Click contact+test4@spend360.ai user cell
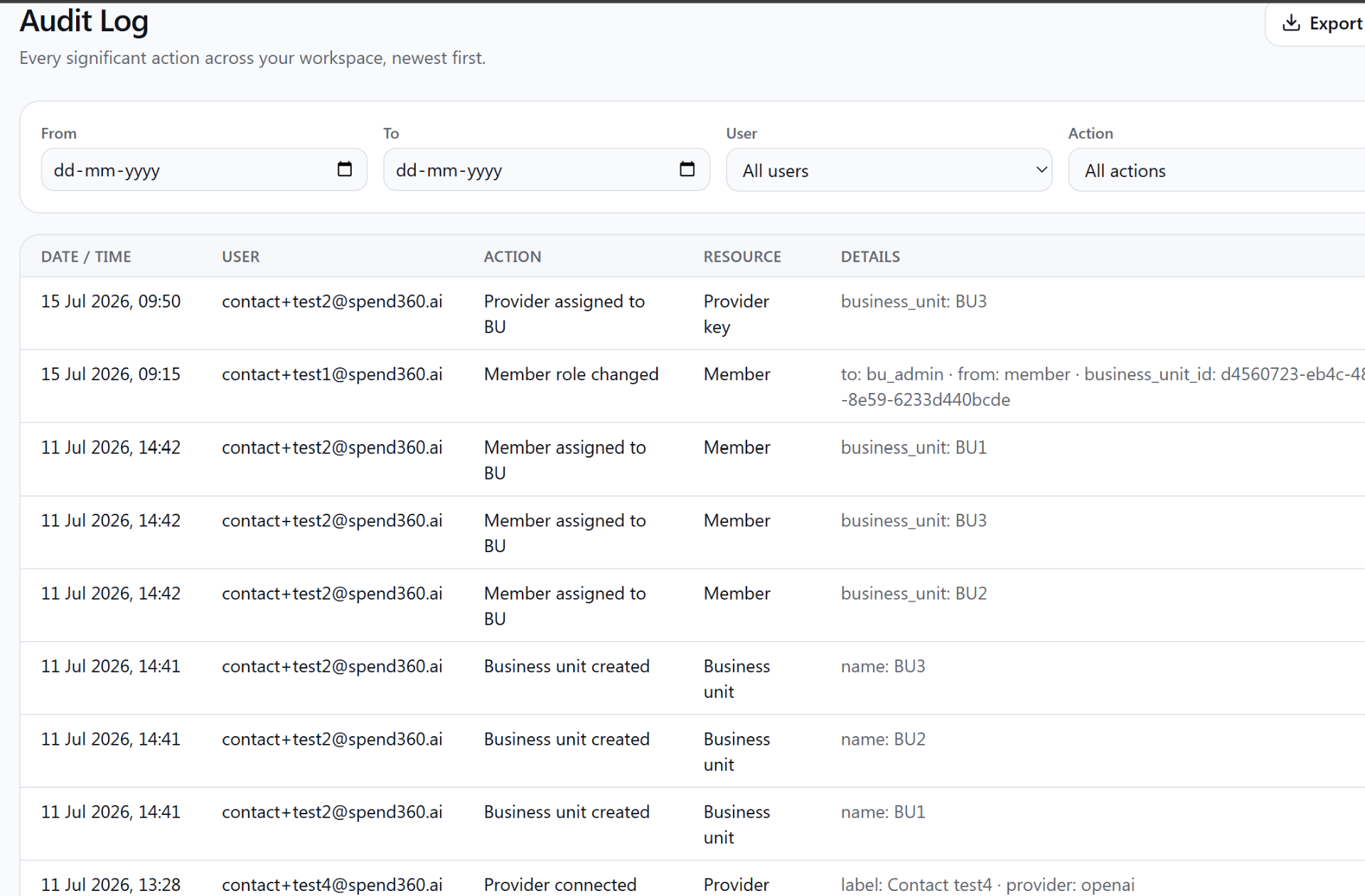Viewport: 1365px width, 896px height. tap(332, 885)
